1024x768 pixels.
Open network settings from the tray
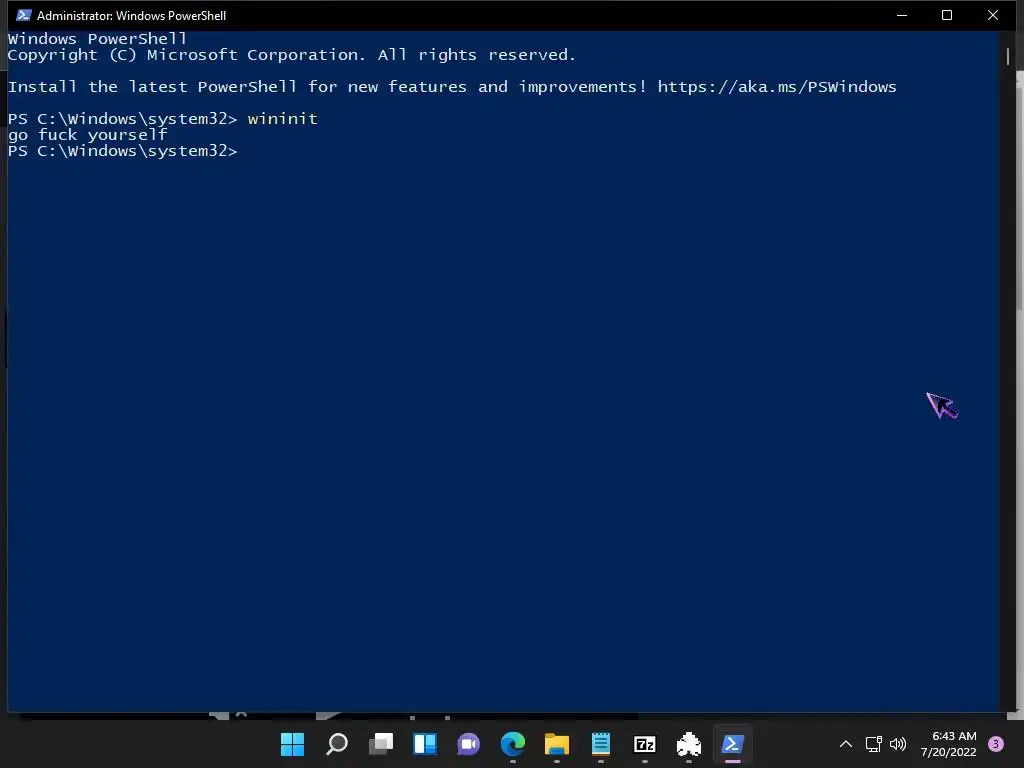[x=873, y=744]
